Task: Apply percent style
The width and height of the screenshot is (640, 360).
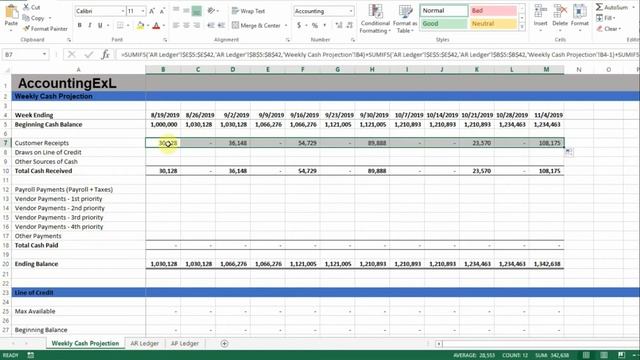Action: [315, 25]
